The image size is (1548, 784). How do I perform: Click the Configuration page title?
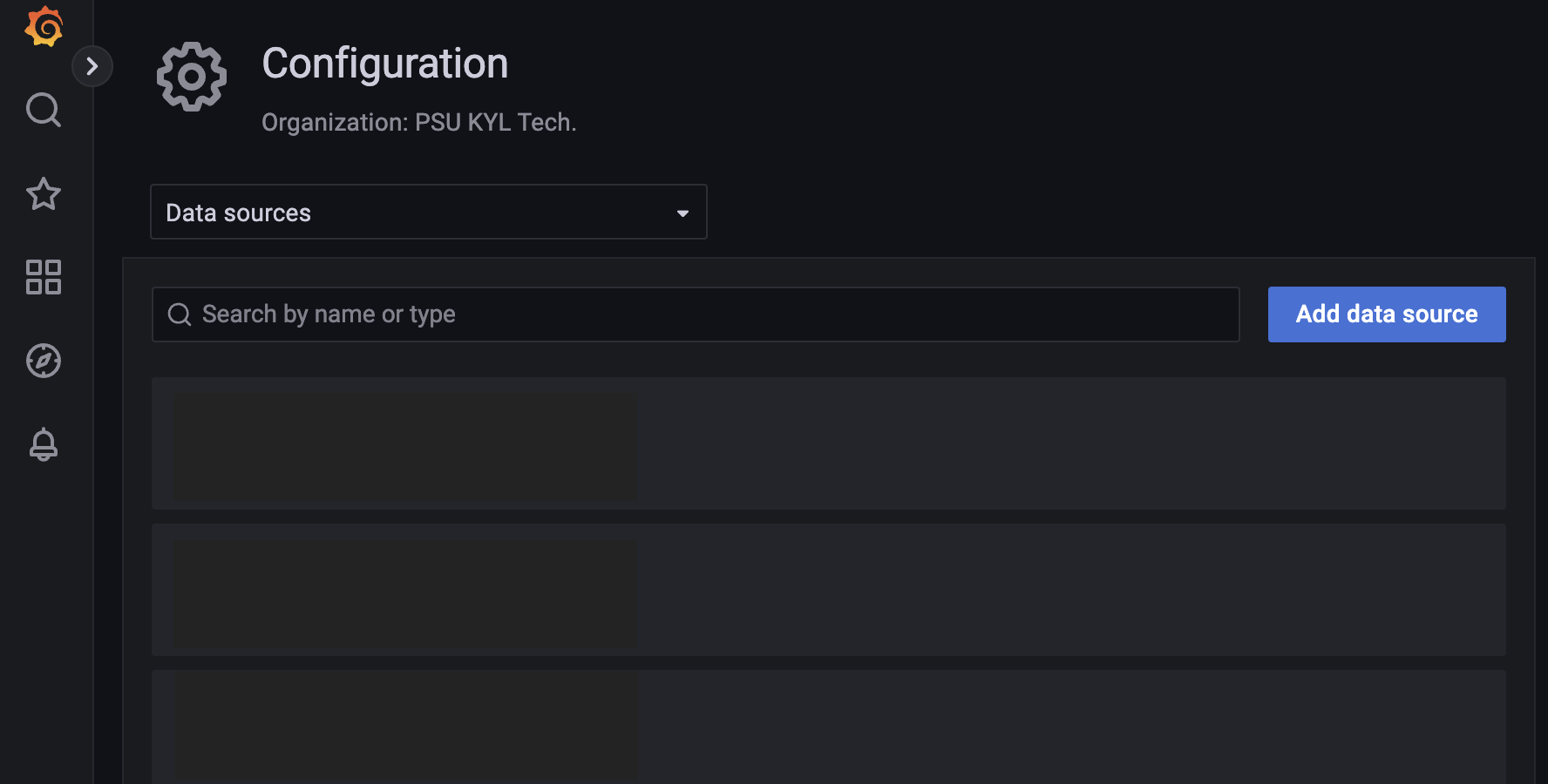[x=386, y=64]
